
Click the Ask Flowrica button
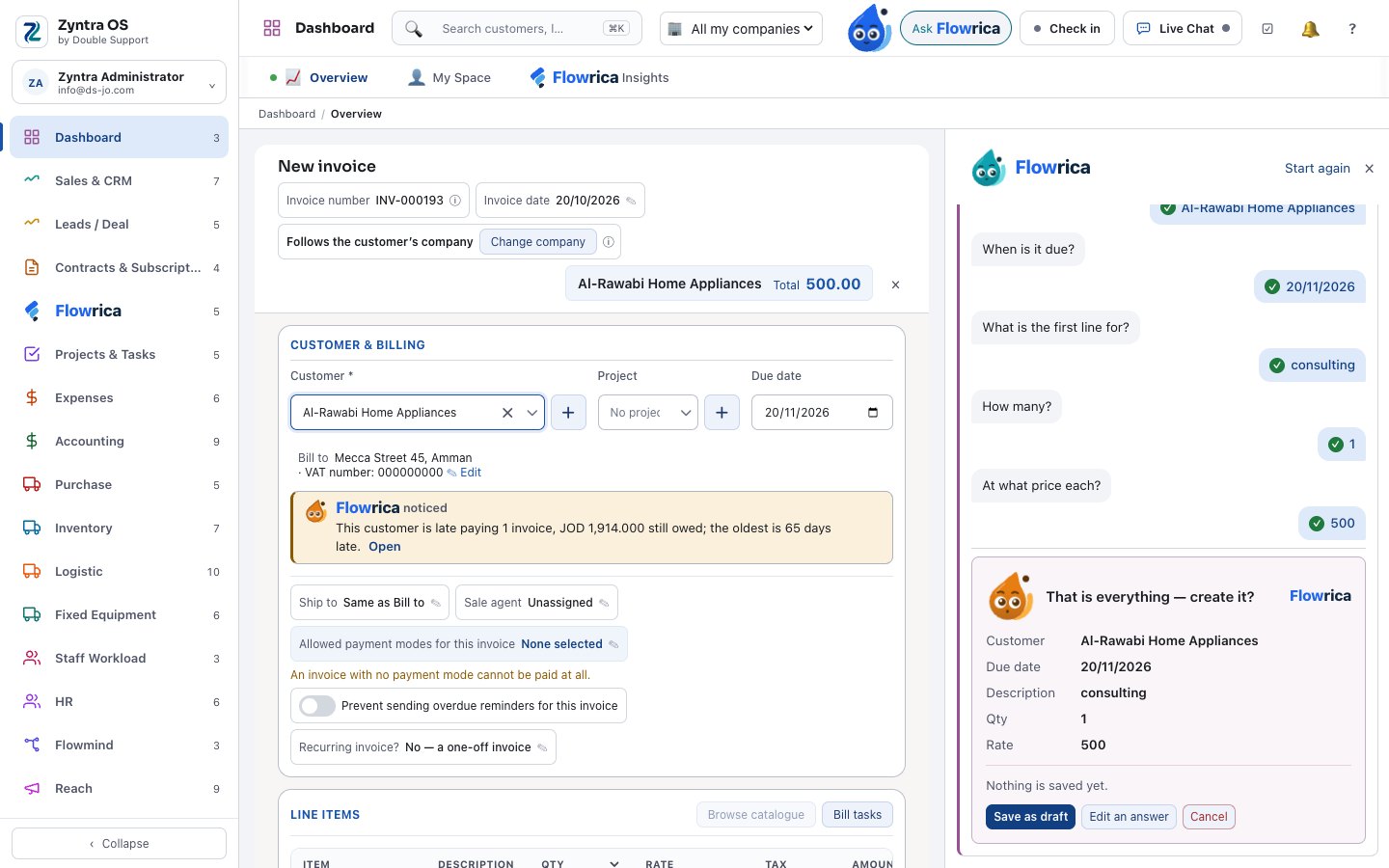click(956, 29)
